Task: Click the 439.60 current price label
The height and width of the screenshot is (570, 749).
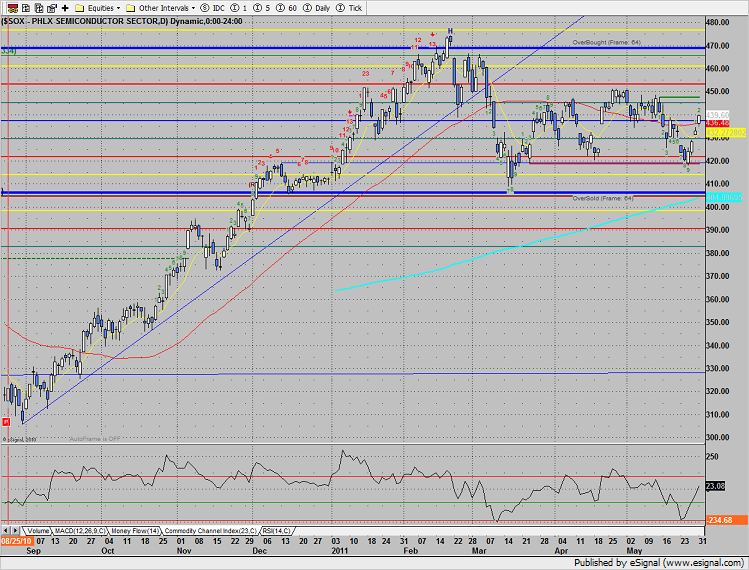Action: click(717, 115)
